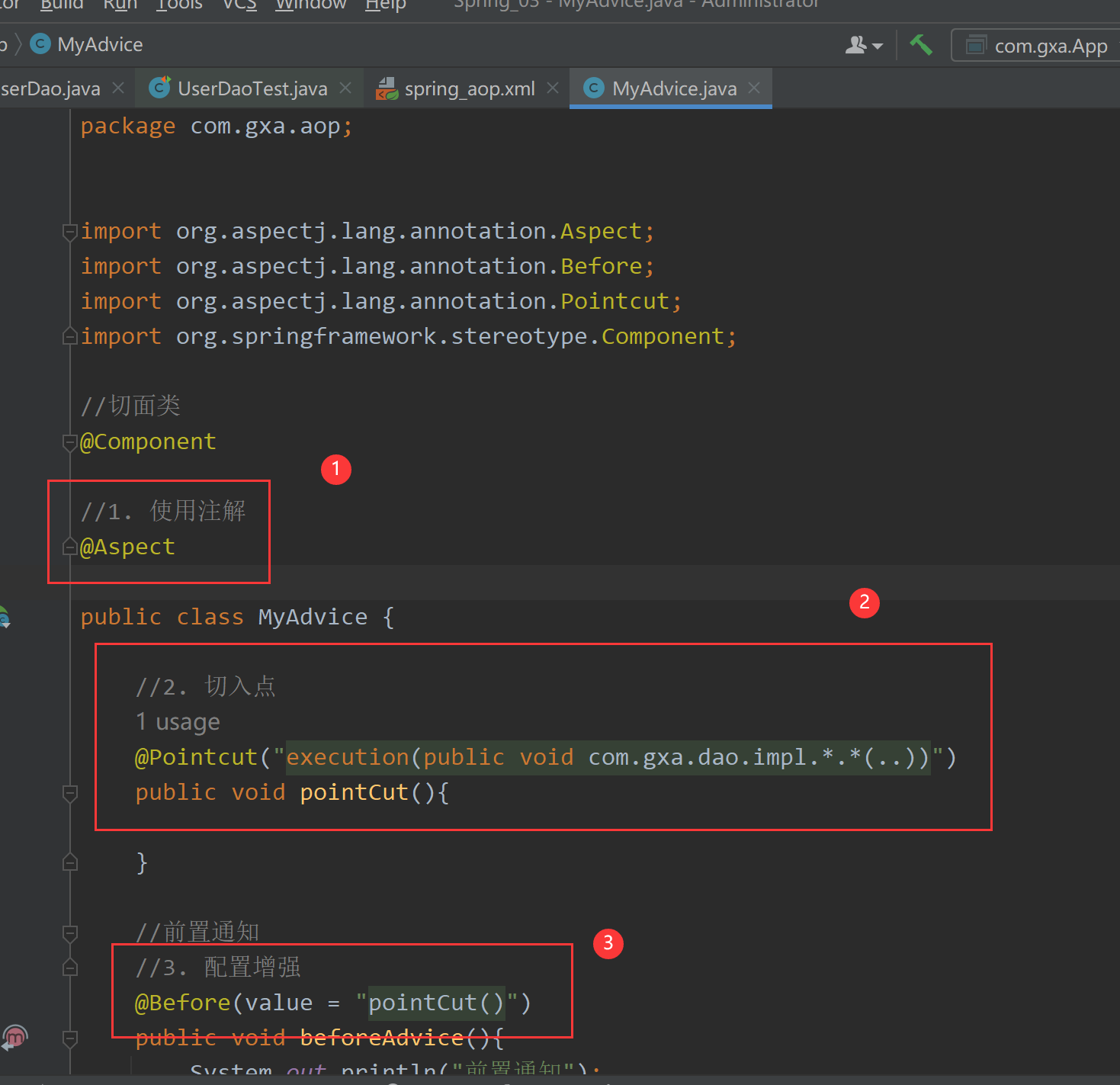Open the Code With Me users icon
Screen dimensions: 1120x1085
[855, 44]
